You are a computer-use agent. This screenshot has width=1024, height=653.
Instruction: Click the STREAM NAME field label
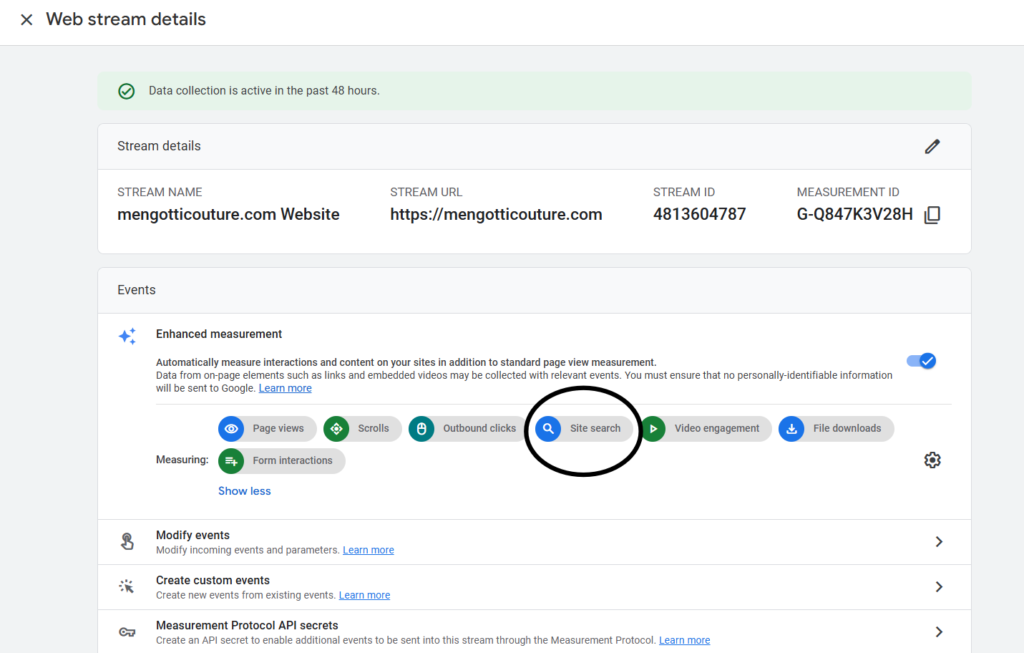click(160, 193)
